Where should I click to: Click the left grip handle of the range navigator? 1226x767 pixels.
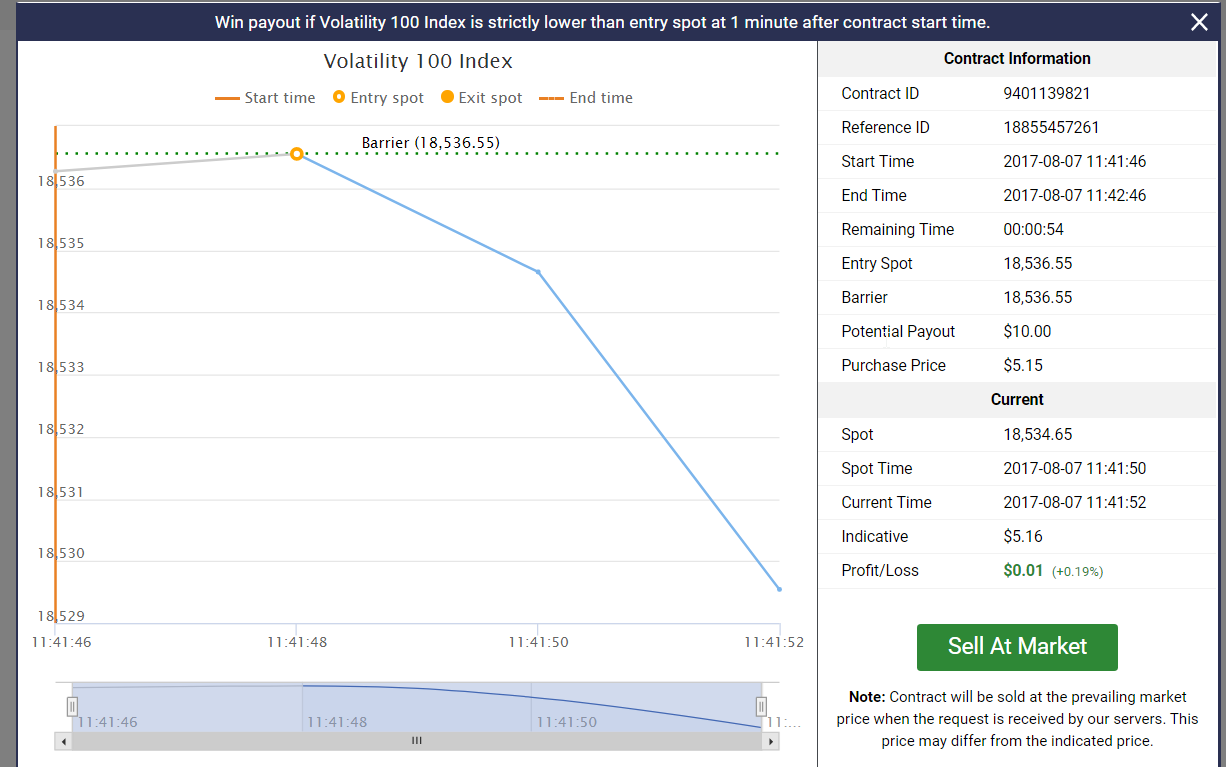click(x=71, y=706)
